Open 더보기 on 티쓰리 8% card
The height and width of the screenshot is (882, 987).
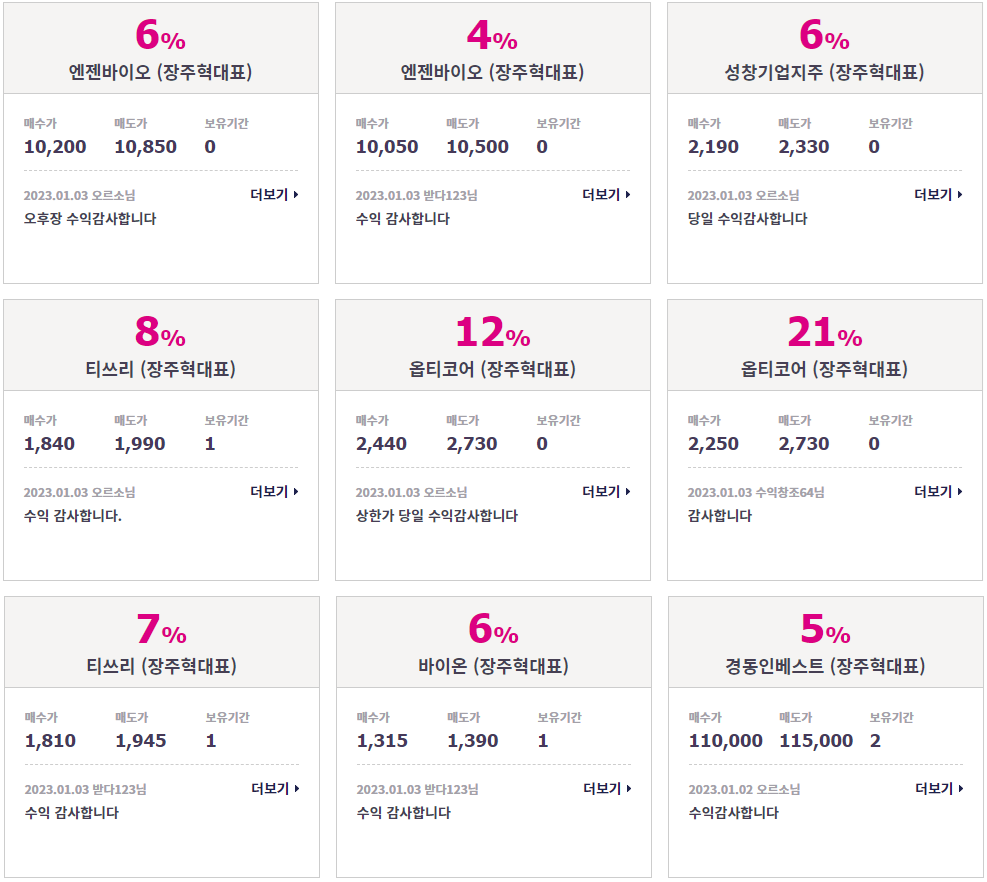pyautogui.click(x=274, y=492)
